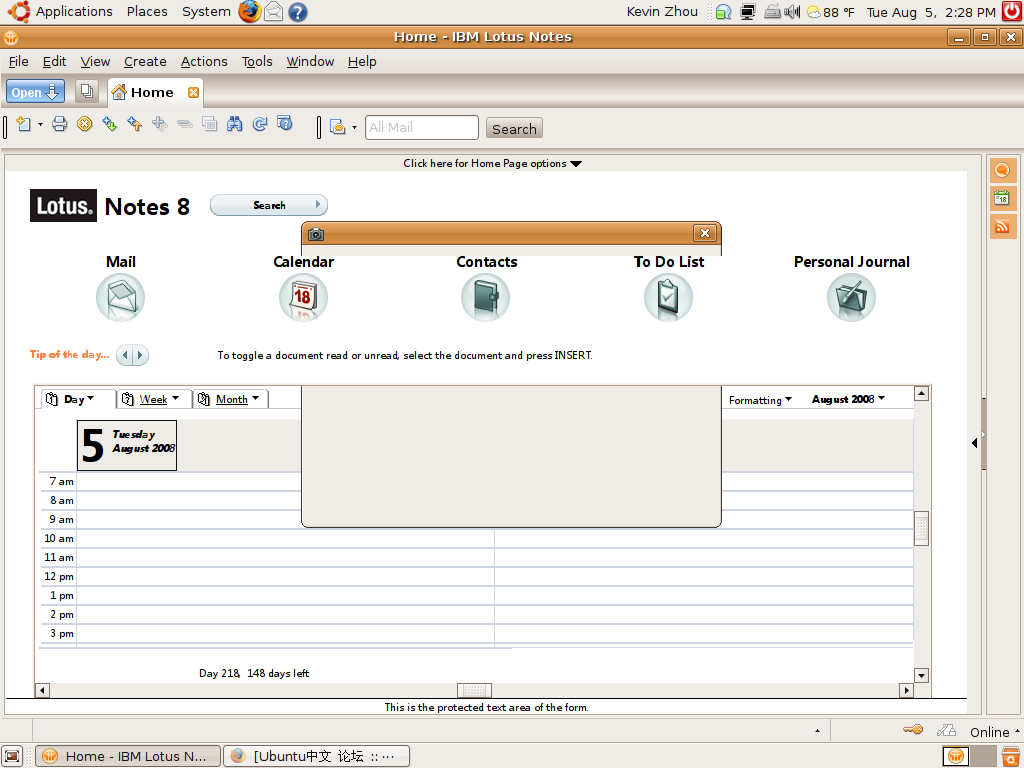Open the Mail envelope icon
Screen dimensions: 1024x768
pyautogui.click(x=120, y=297)
